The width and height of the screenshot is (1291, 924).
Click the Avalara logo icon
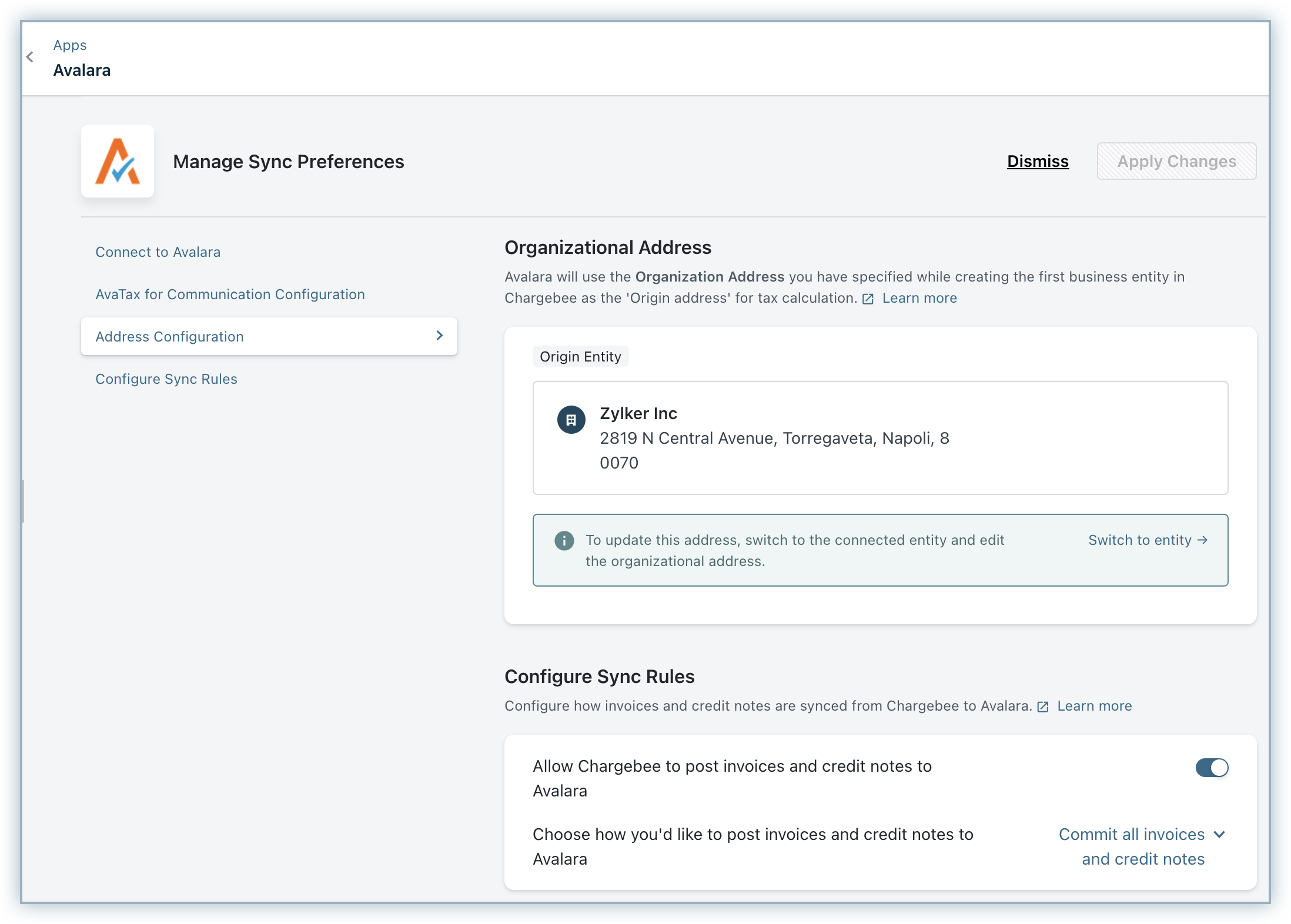(118, 161)
